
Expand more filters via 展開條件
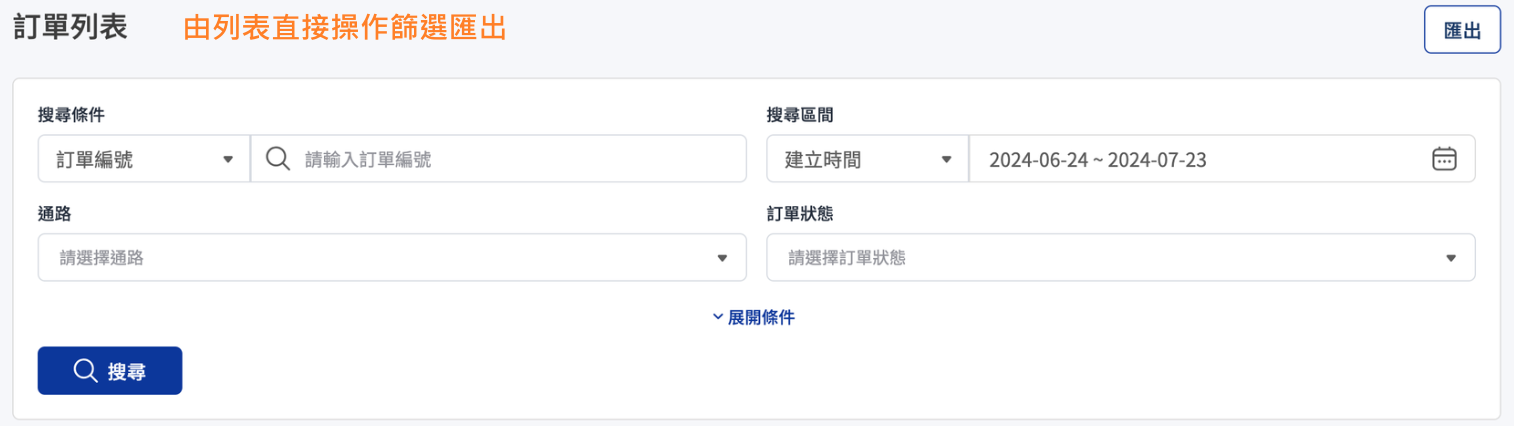tap(761, 317)
